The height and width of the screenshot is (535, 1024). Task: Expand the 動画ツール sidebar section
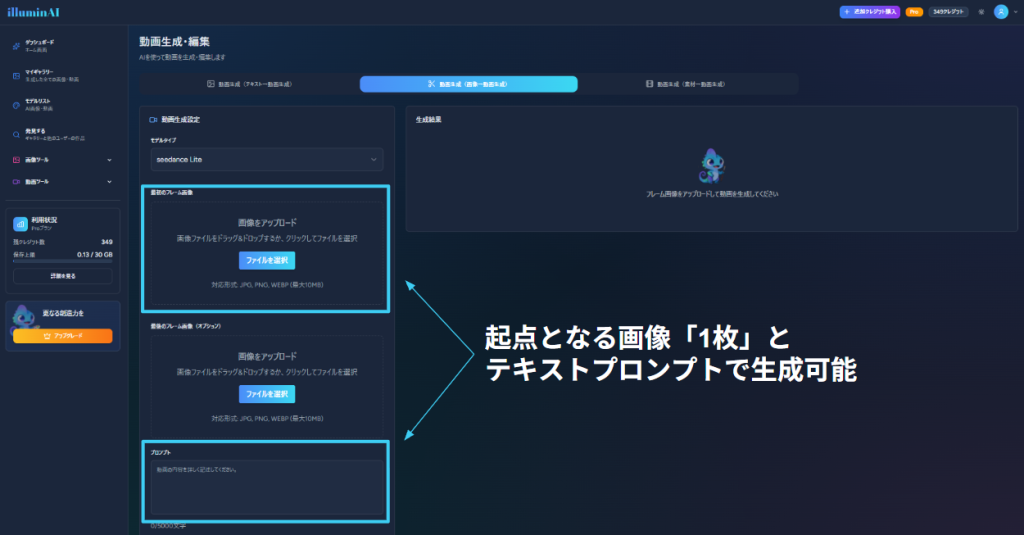(63, 182)
